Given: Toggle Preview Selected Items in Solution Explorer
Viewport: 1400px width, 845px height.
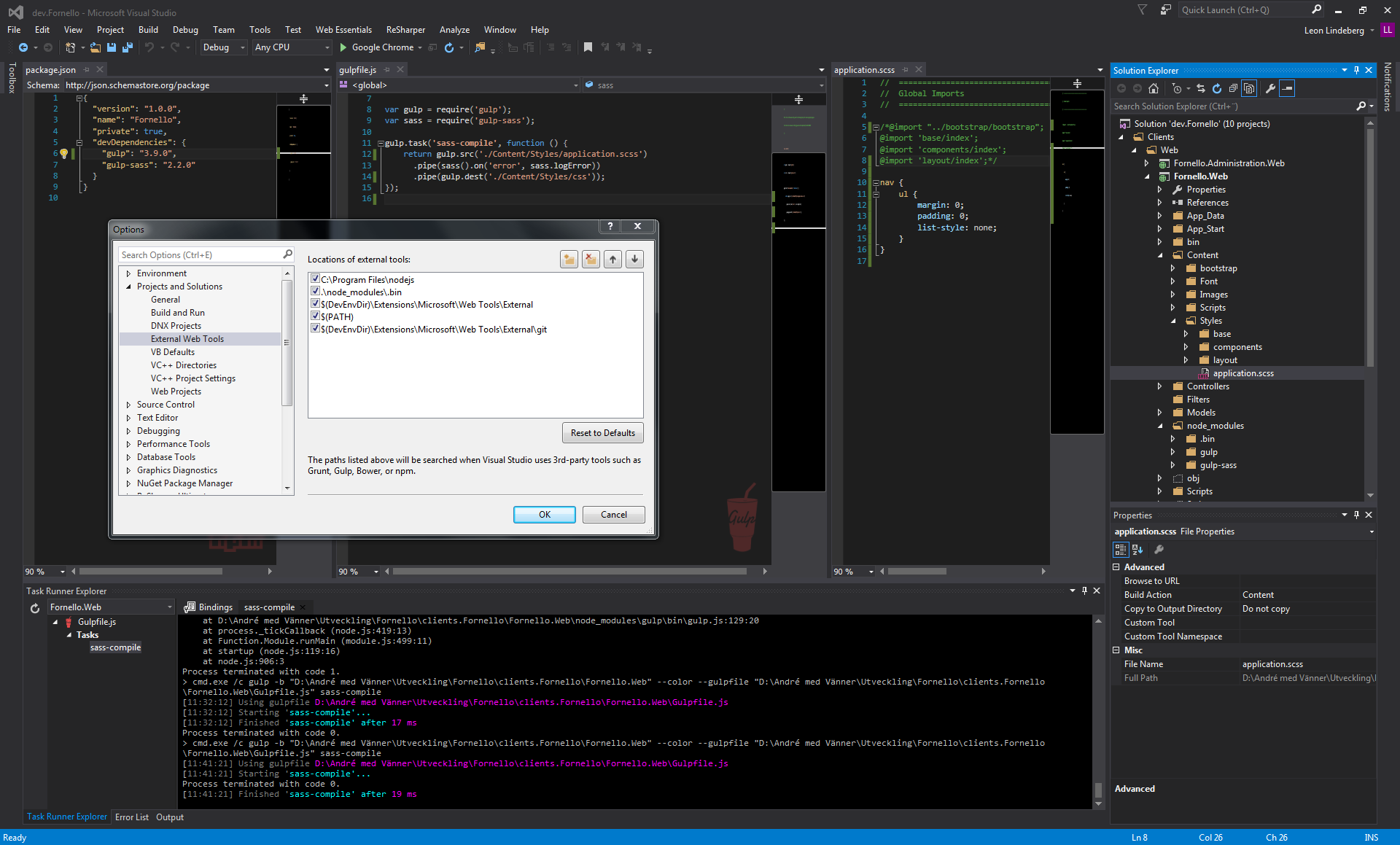Looking at the screenshot, I should [1287, 88].
